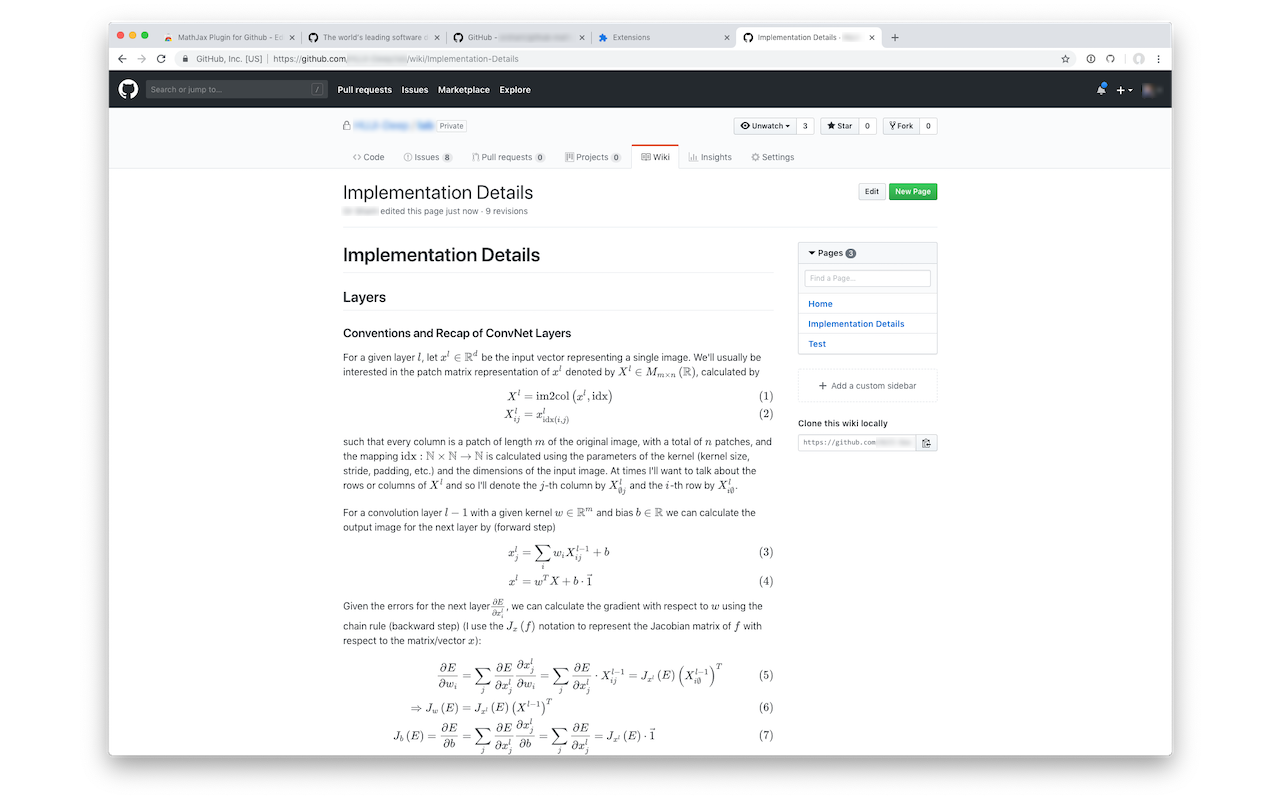View the 9 revisions history

[x=506, y=211]
